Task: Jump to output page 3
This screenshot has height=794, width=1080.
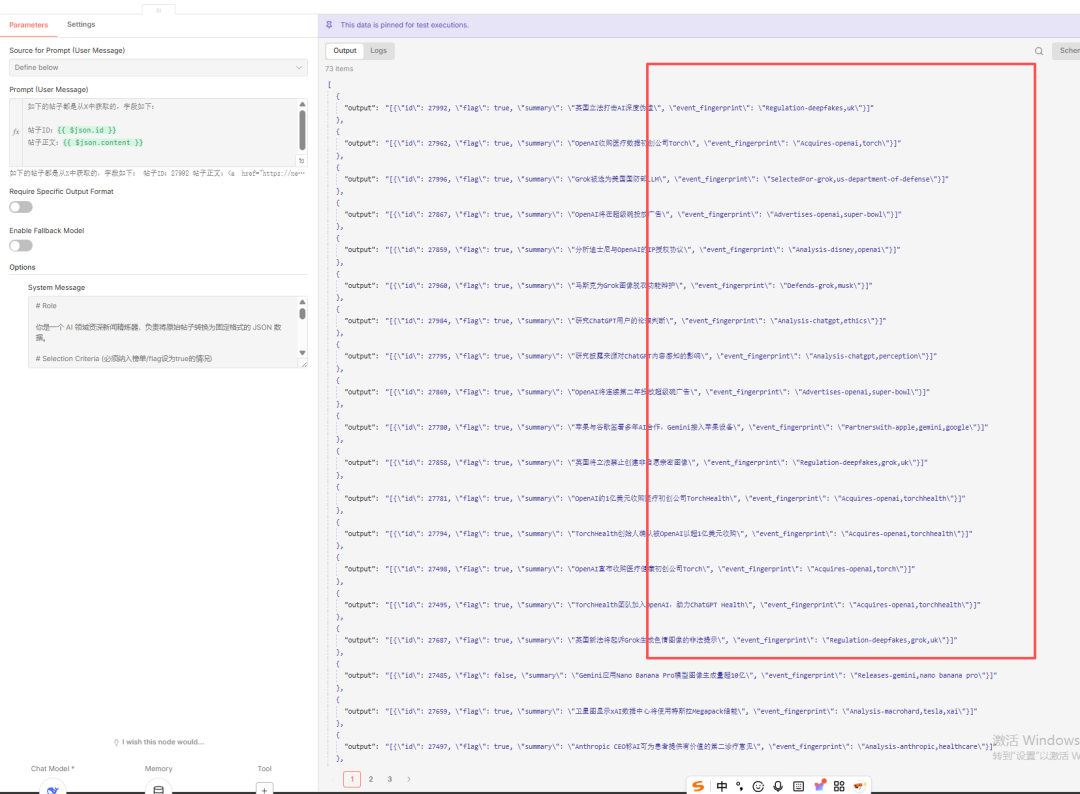Action: point(389,778)
